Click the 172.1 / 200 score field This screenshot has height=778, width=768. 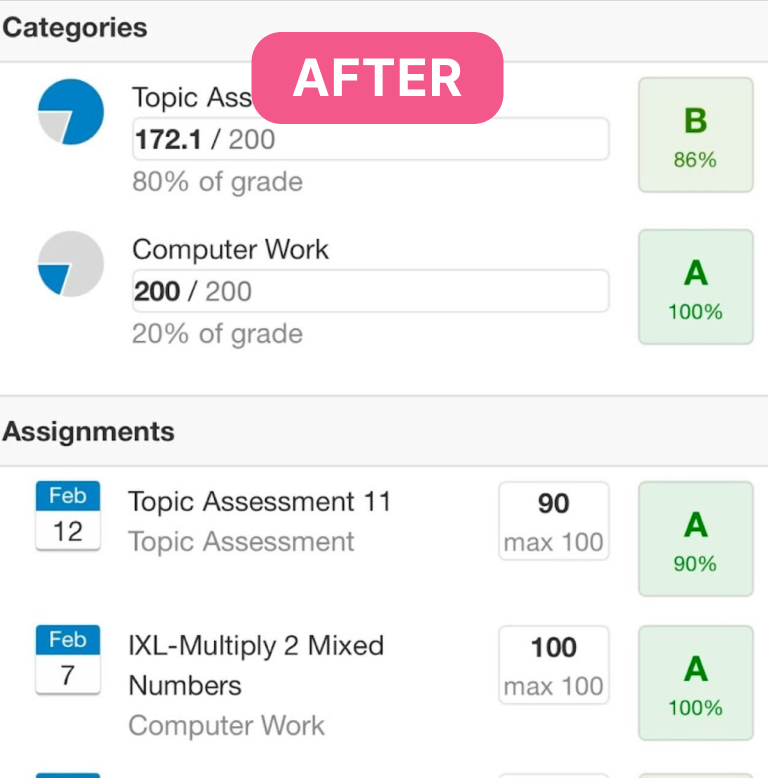point(370,139)
